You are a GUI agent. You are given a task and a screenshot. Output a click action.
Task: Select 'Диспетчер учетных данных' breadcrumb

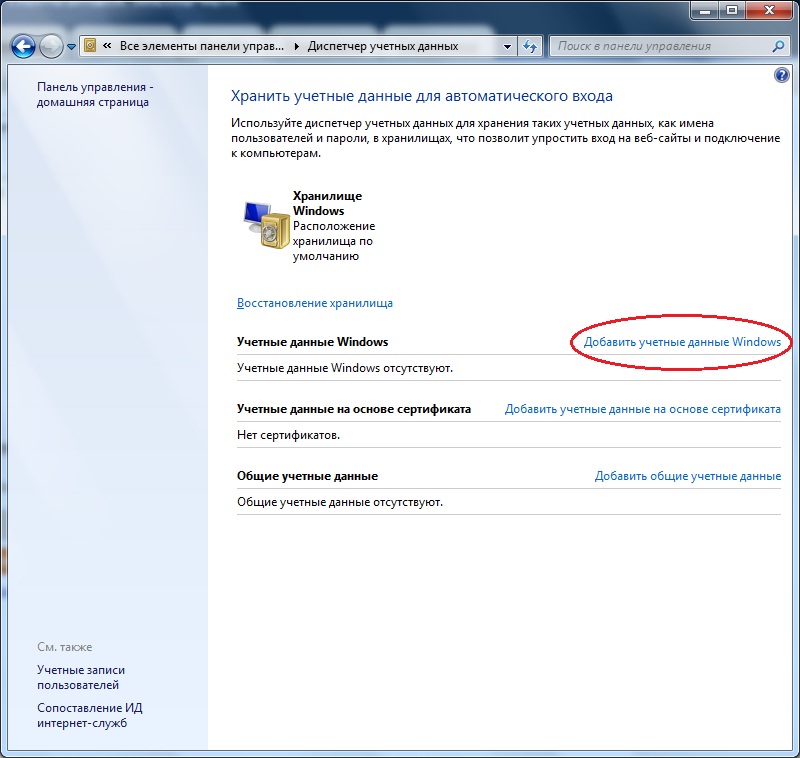(383, 46)
